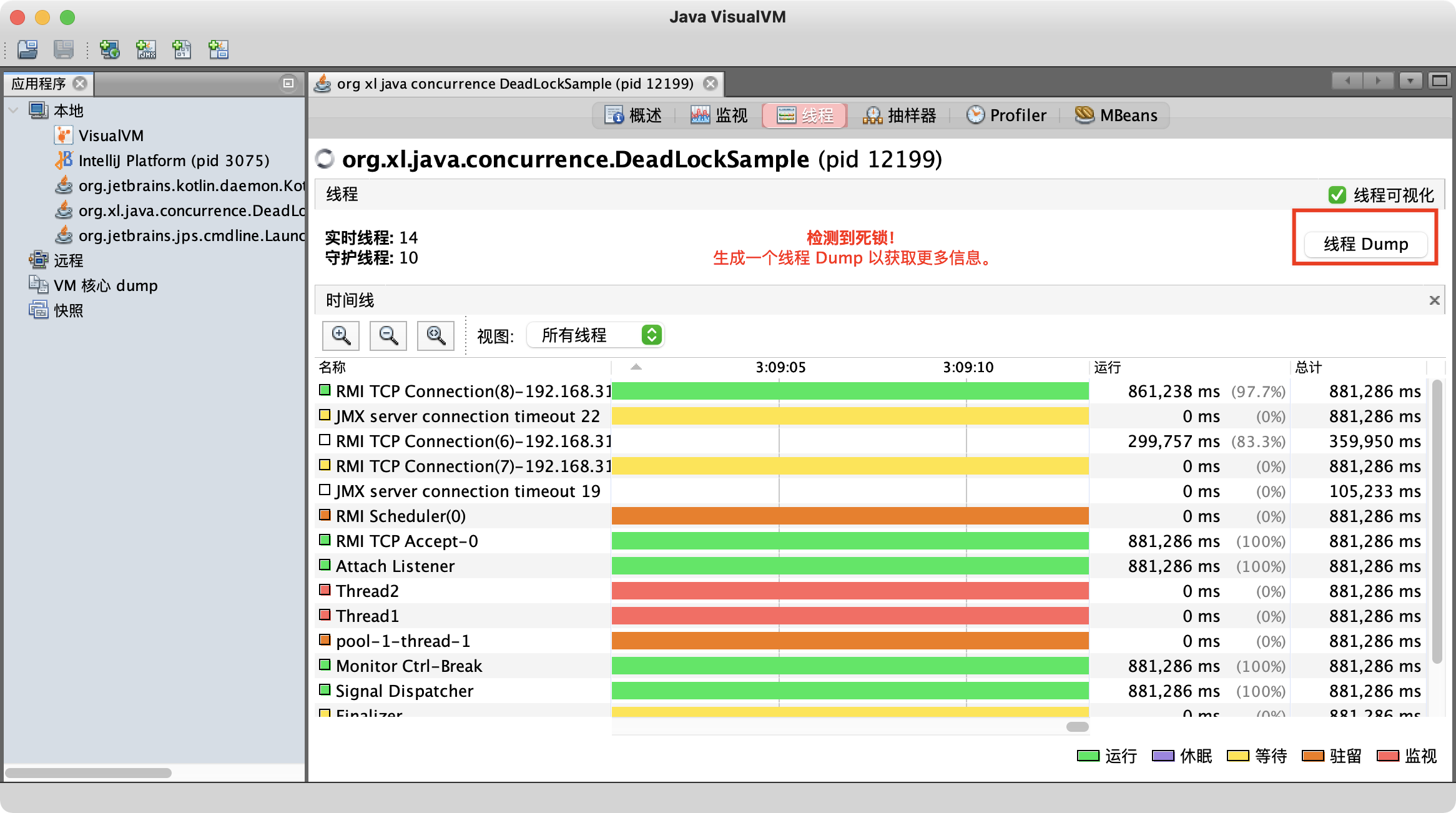Select the pool-1-thread-1 row
The height and width of the screenshot is (813, 1456).
tap(871, 641)
